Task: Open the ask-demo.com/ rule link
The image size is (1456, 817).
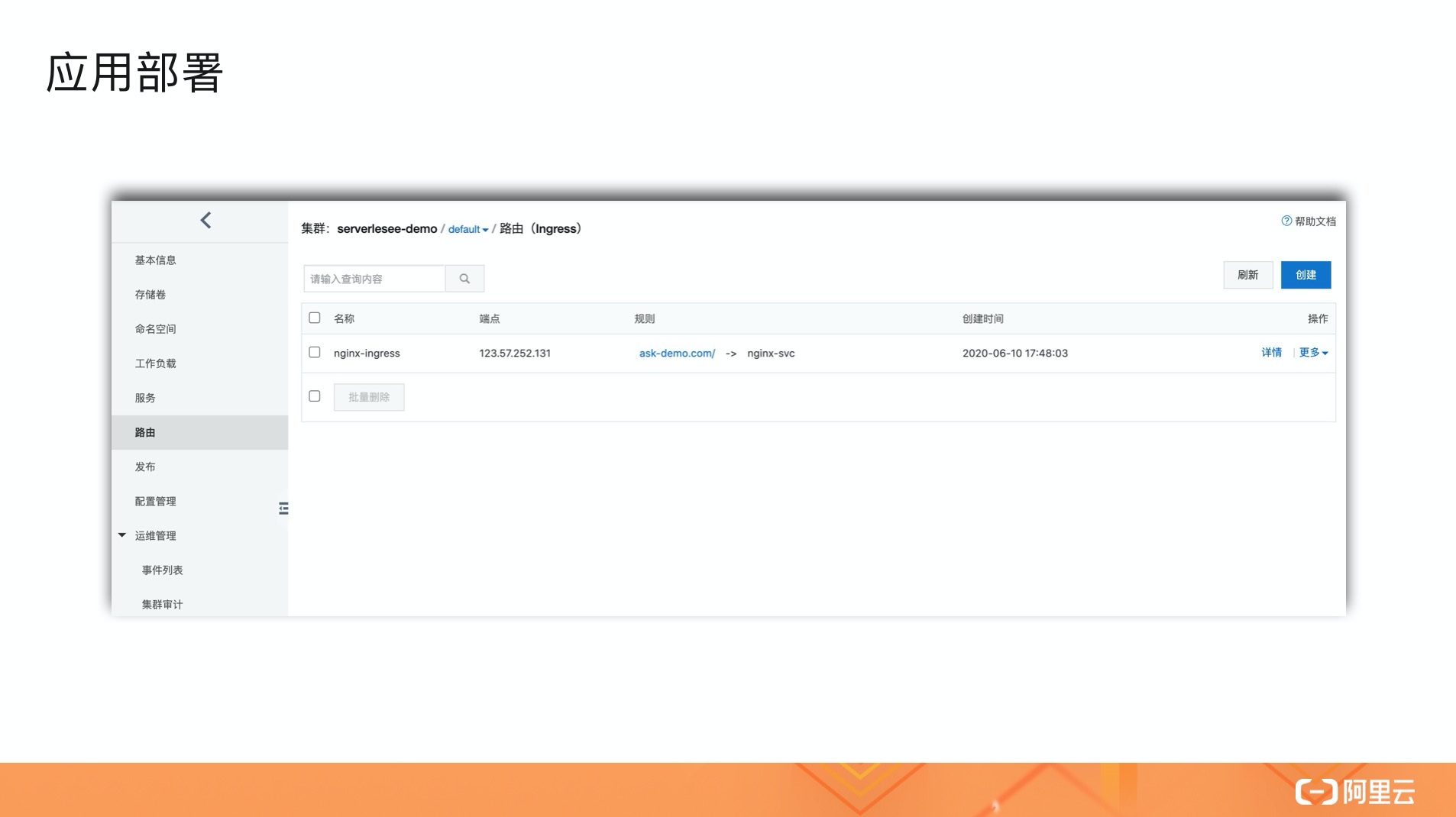Action: [x=677, y=354]
